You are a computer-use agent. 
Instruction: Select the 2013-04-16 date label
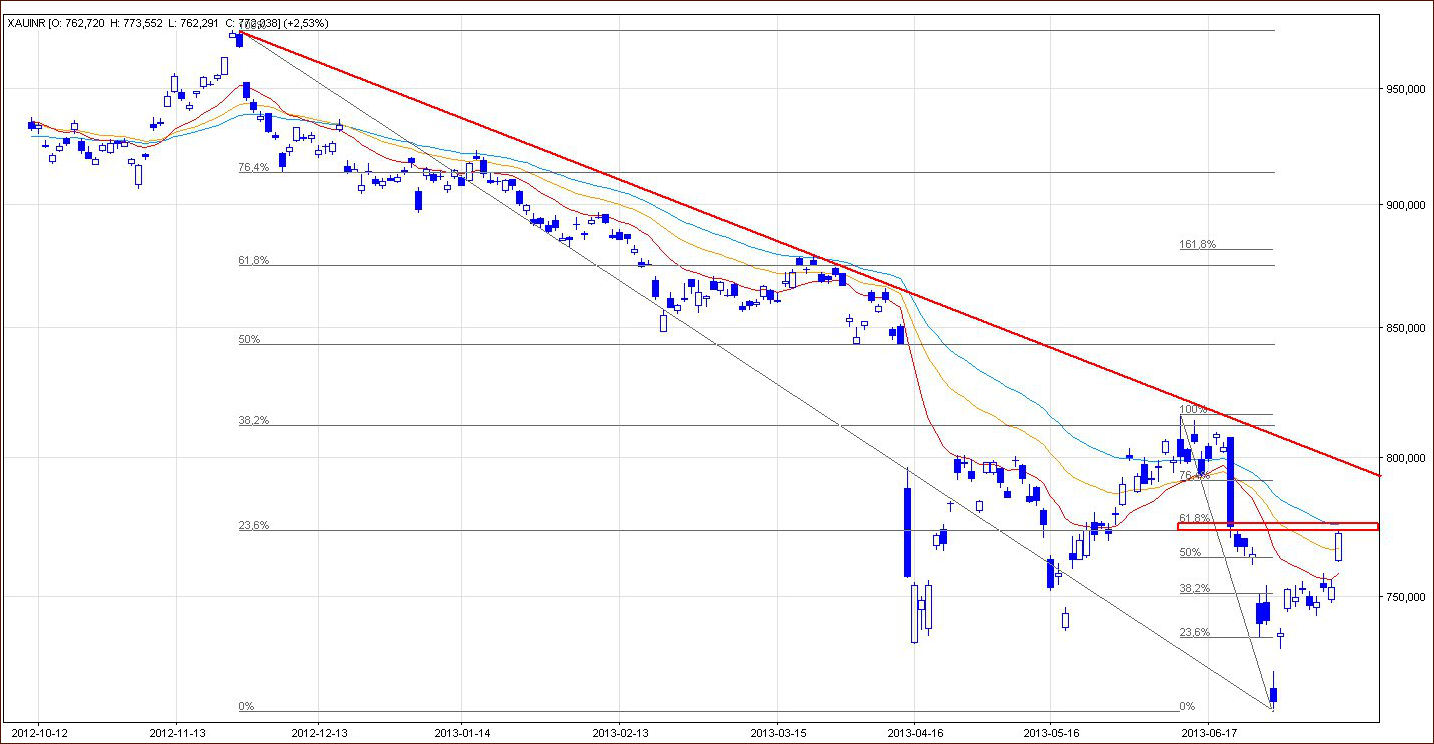pos(915,732)
